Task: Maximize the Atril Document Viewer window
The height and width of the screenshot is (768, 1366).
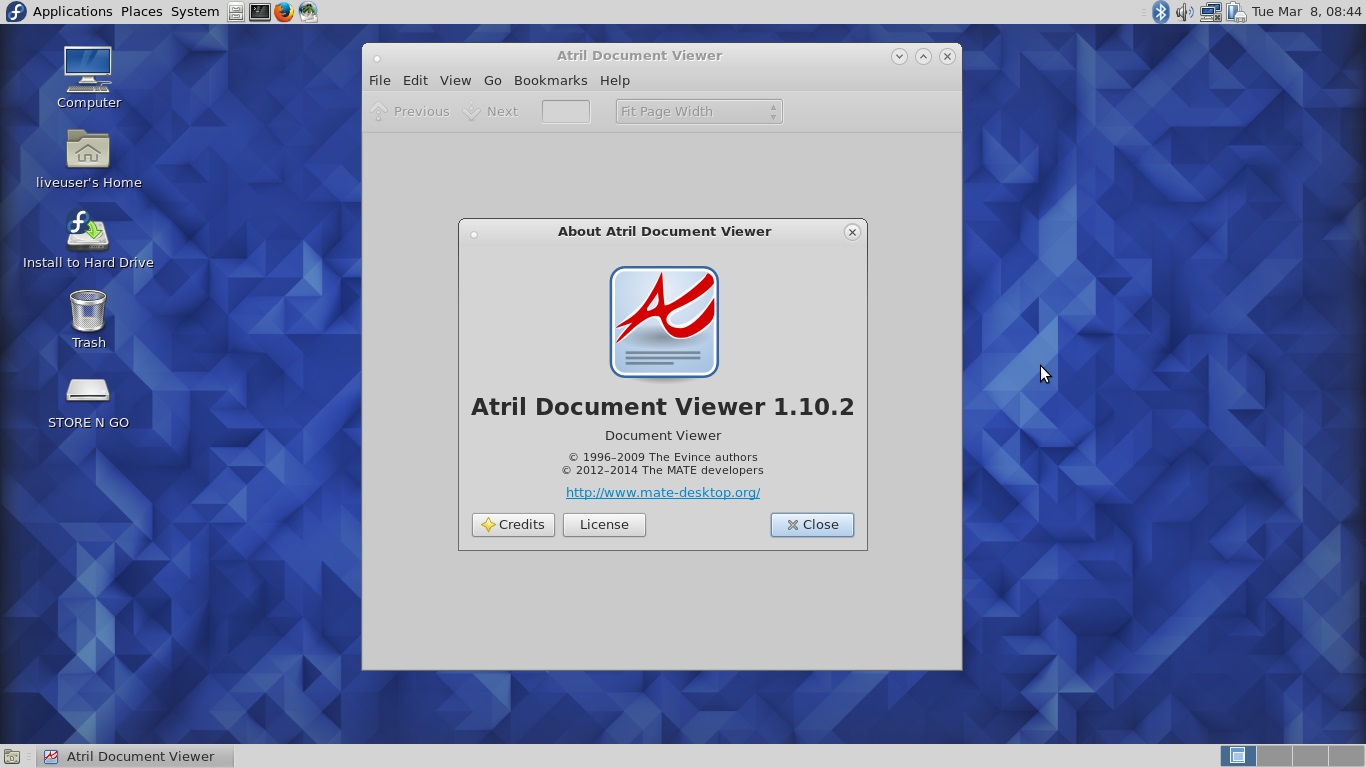Action: [x=923, y=56]
